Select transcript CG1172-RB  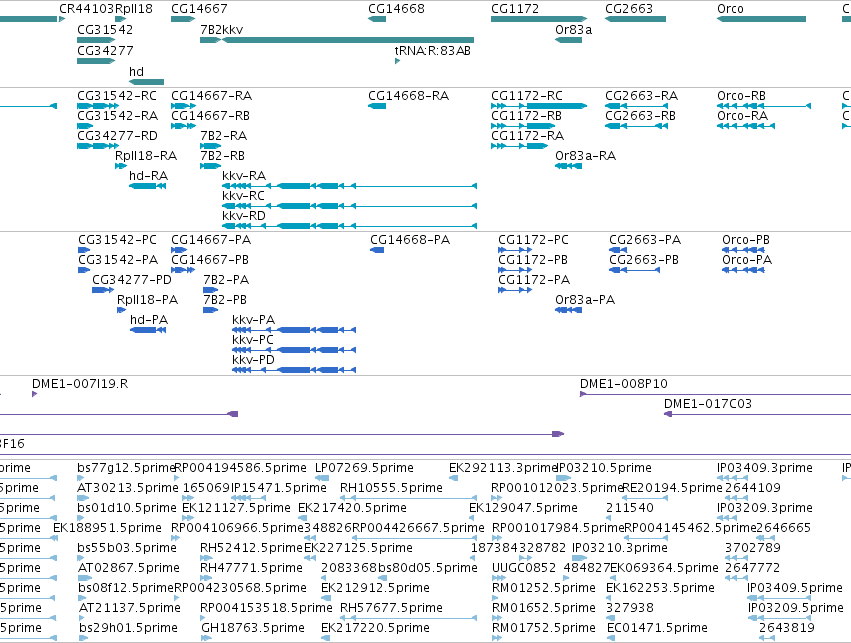pos(523,126)
